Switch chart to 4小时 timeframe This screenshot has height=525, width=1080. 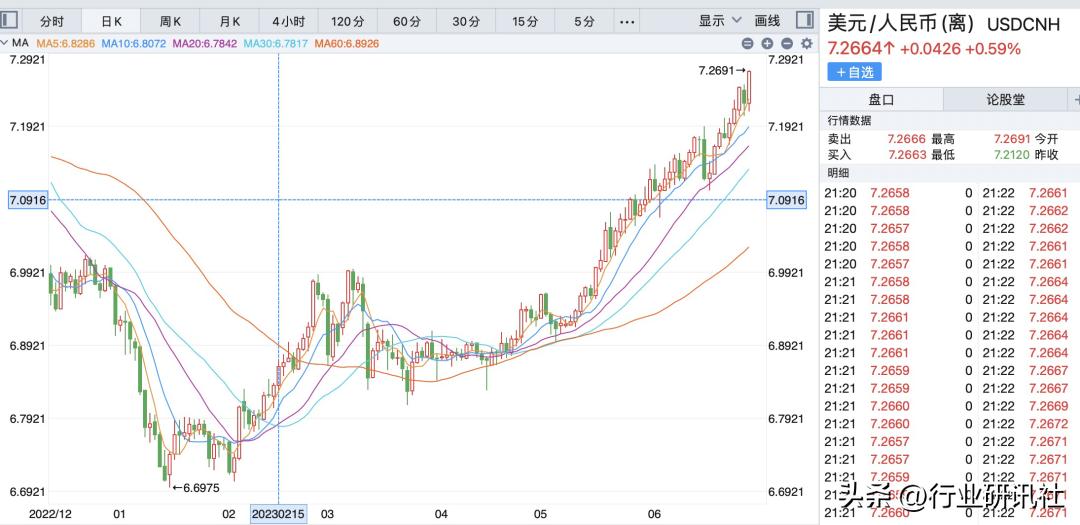(289, 21)
